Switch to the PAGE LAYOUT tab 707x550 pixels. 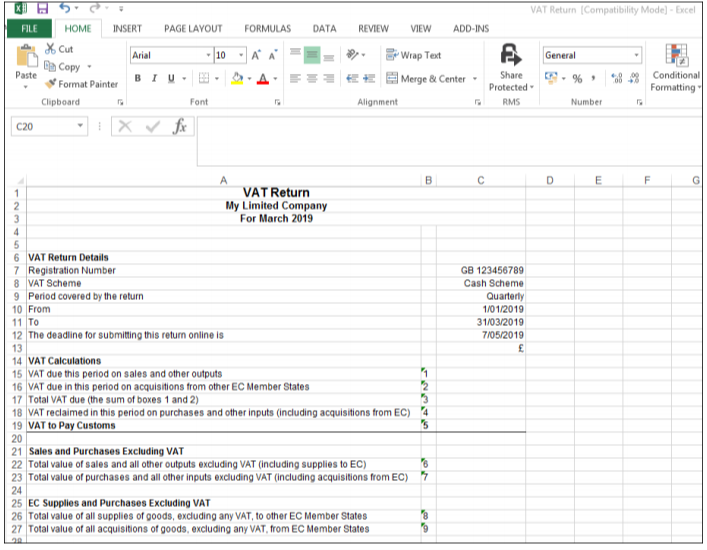pyautogui.click(x=193, y=28)
